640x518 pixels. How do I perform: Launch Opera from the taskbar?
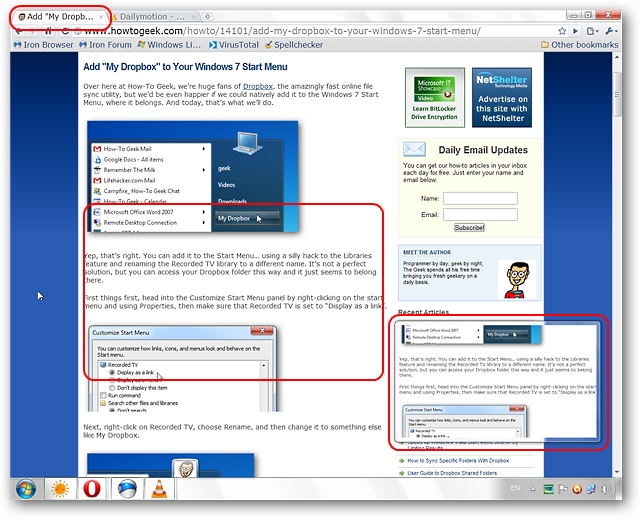92,488
